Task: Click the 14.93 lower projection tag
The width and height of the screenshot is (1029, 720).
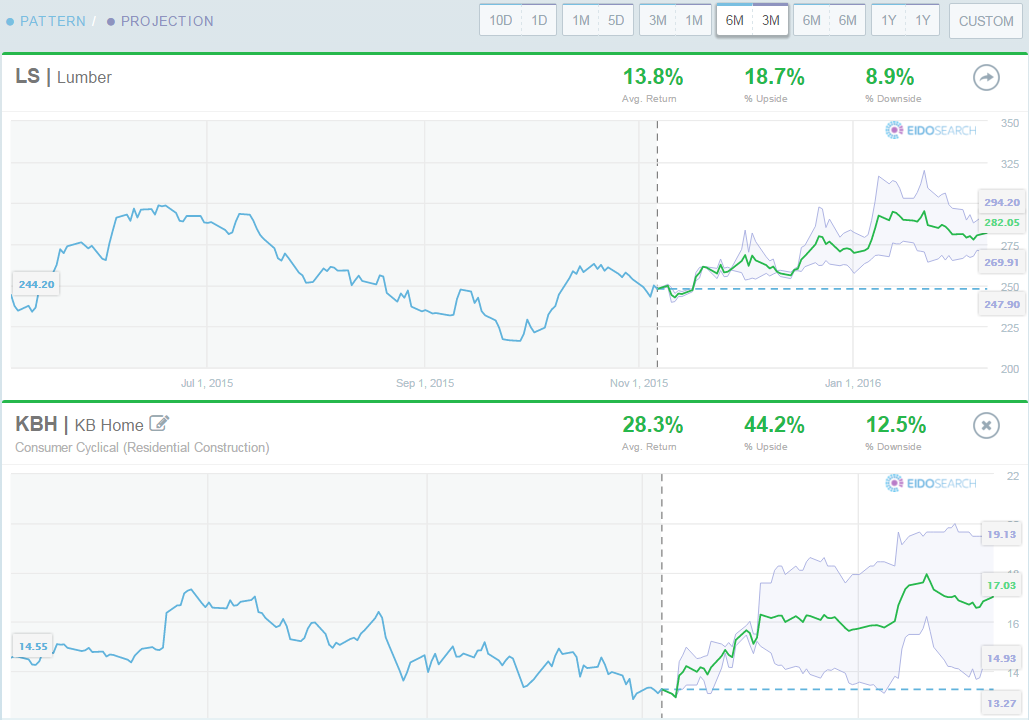Action: click(x=1001, y=658)
